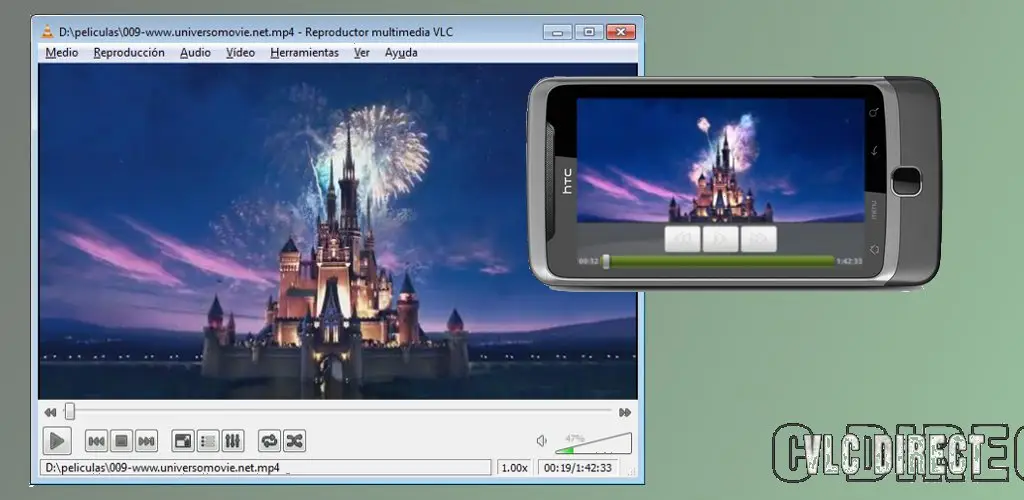This screenshot has width=1024, height=500.
Task: Click the 00:19/1:42:33 elapsed time display
Action: click(578, 468)
